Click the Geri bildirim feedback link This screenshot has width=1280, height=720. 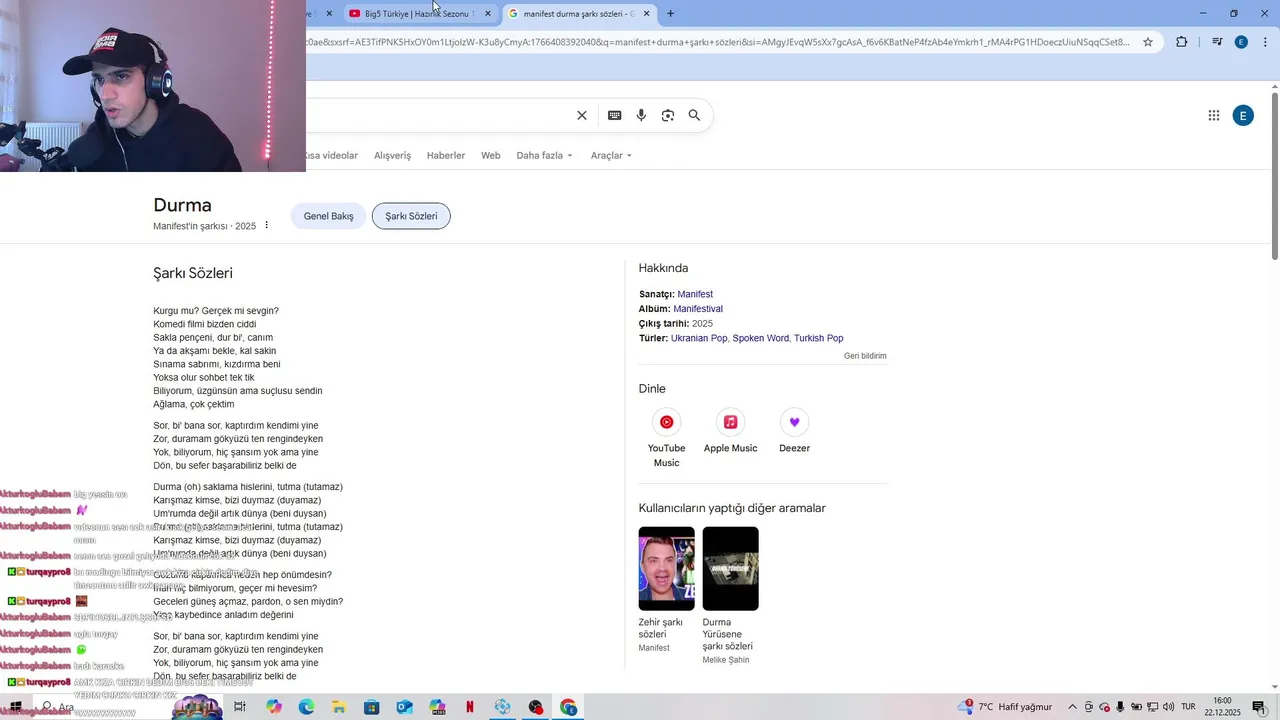click(x=865, y=356)
